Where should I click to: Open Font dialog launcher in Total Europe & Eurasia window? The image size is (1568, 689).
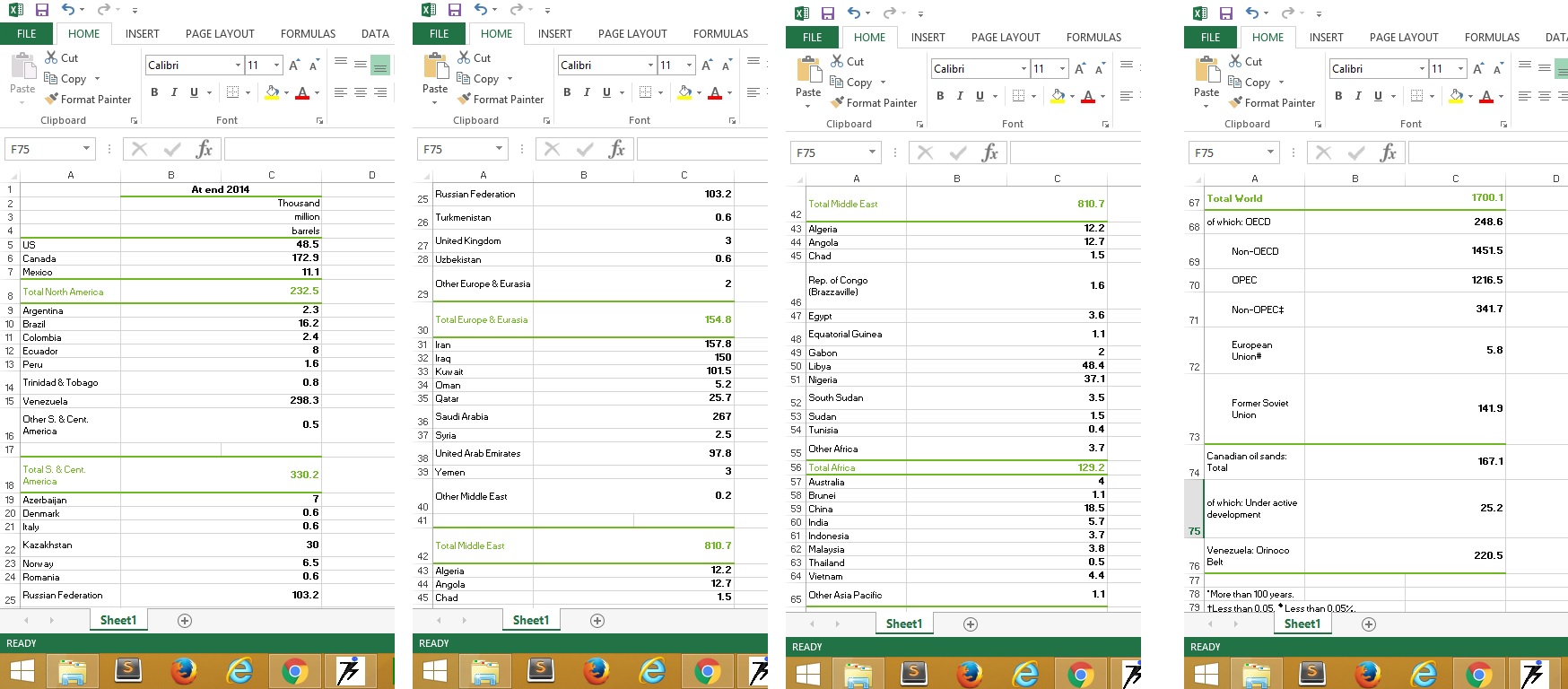[x=732, y=120]
